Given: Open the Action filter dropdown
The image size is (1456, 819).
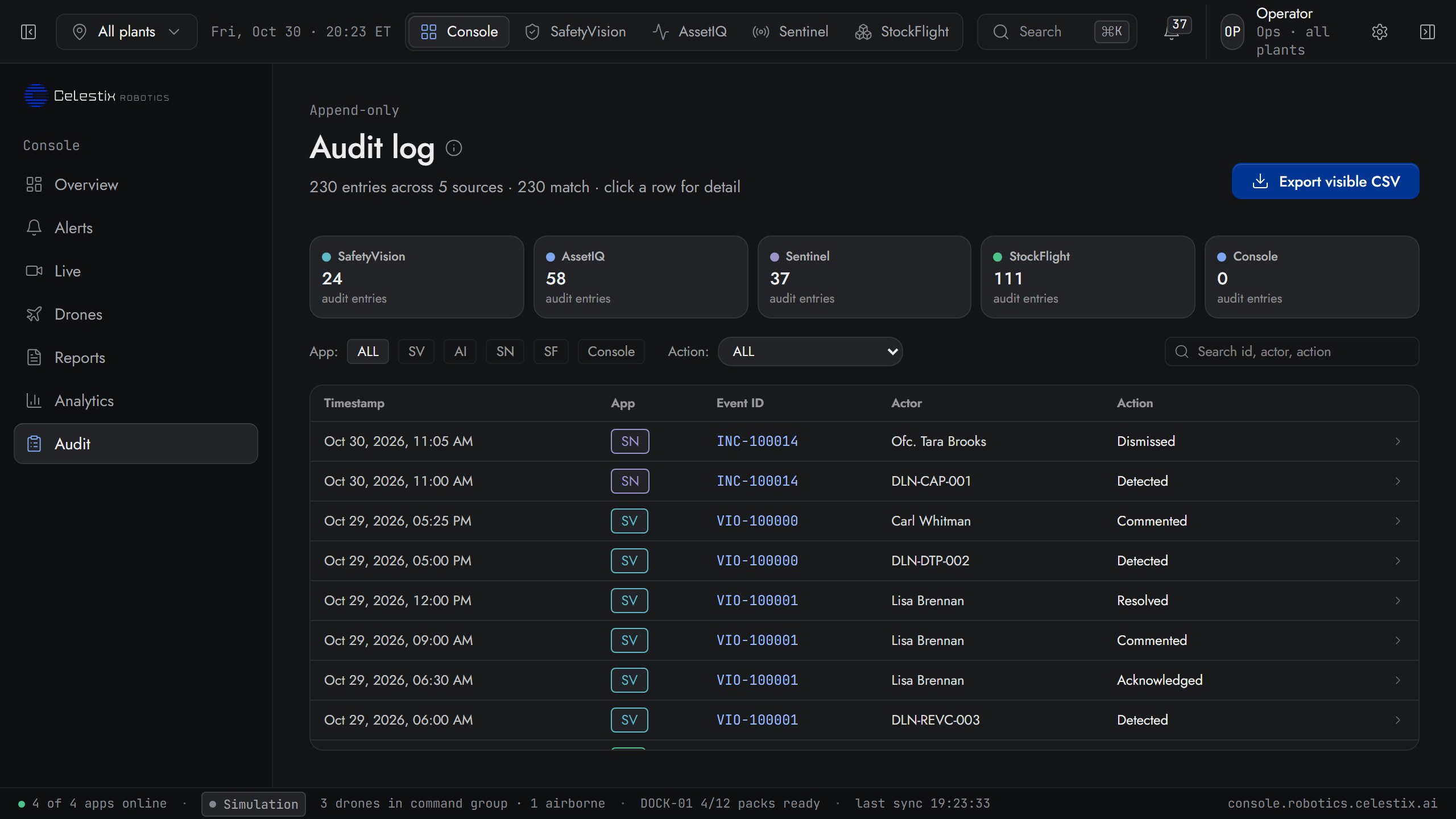Looking at the screenshot, I should [x=810, y=351].
